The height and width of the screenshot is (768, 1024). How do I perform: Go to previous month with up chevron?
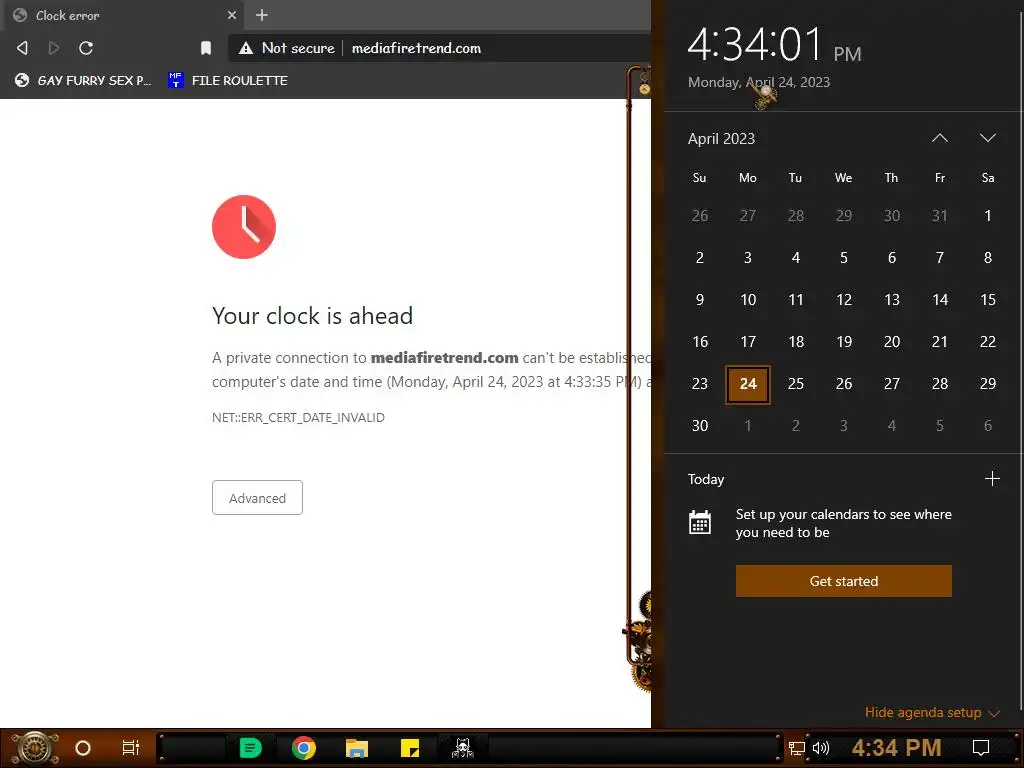coord(940,138)
